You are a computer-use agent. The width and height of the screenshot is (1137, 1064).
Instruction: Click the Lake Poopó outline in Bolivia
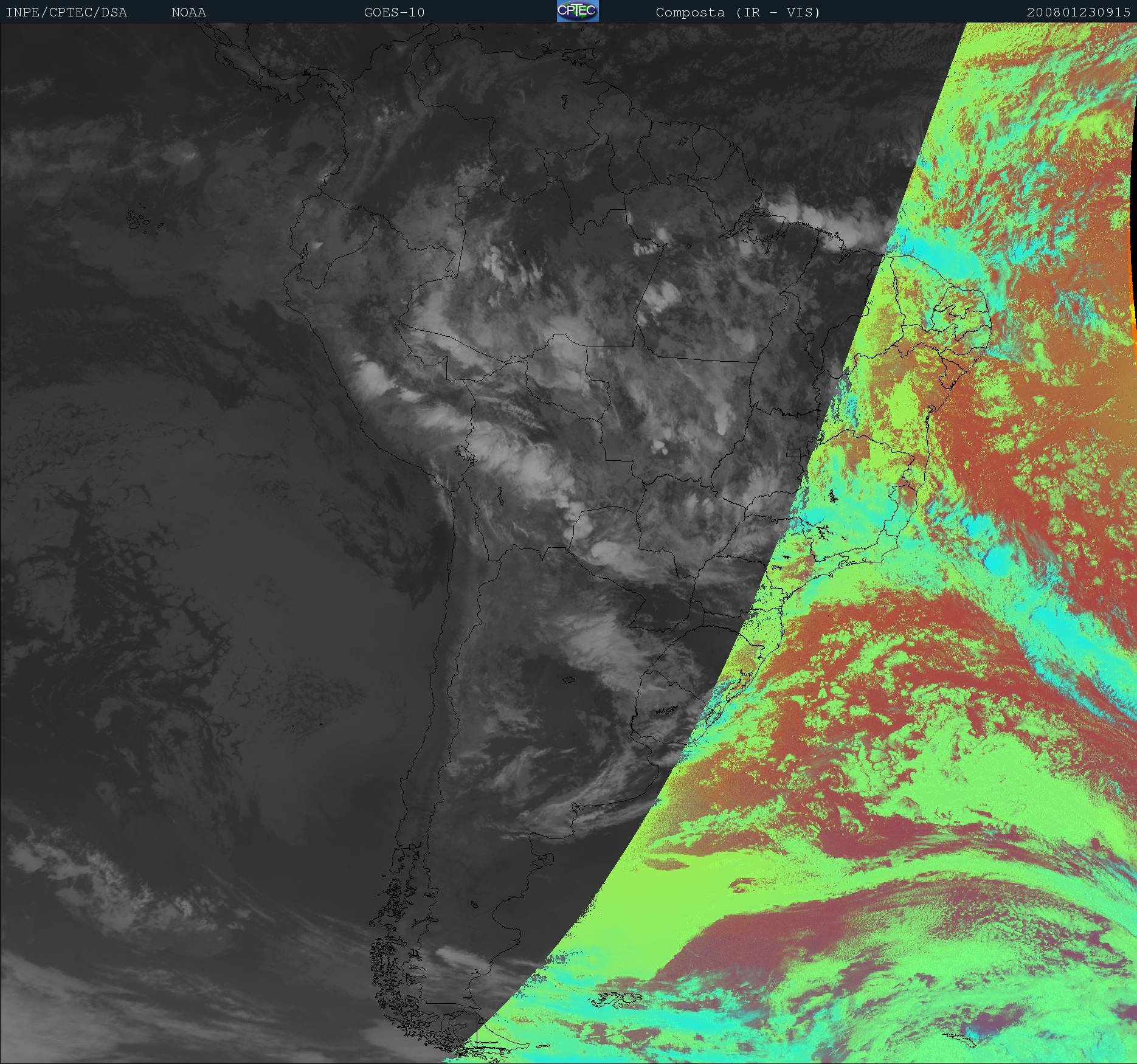[x=499, y=497]
